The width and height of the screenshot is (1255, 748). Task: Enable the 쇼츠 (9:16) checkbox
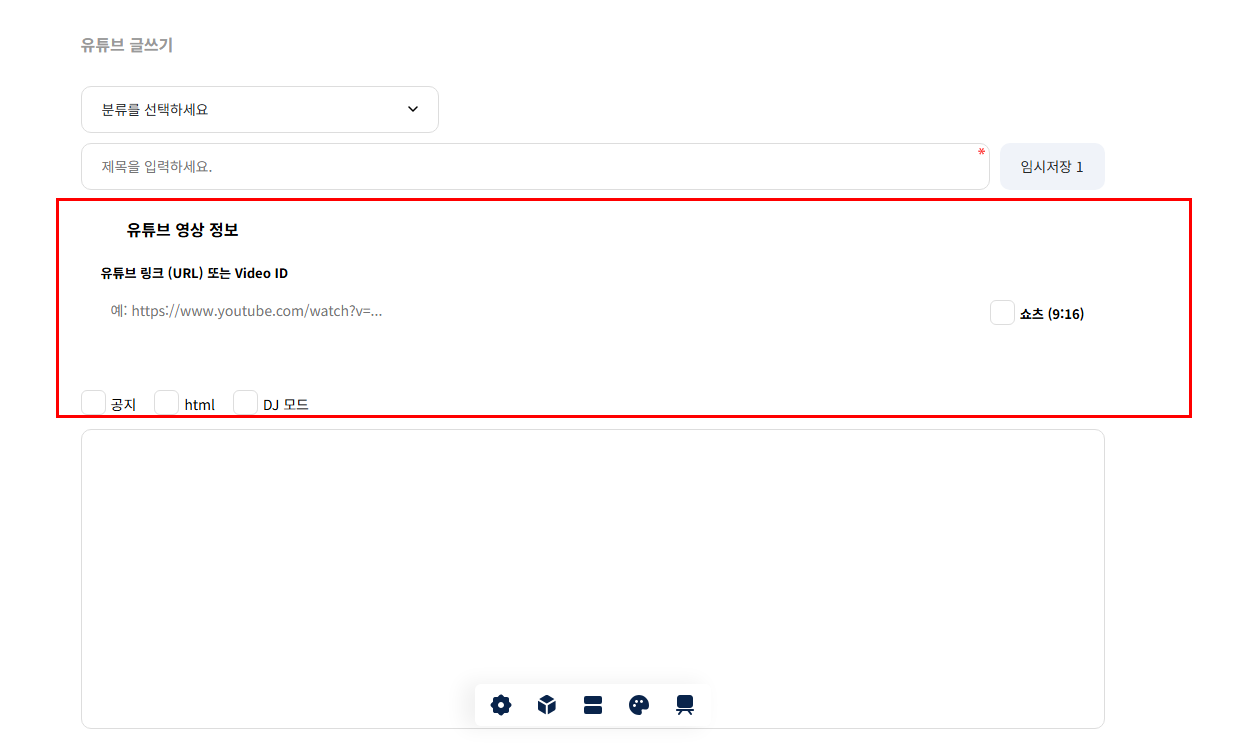click(x=1002, y=313)
